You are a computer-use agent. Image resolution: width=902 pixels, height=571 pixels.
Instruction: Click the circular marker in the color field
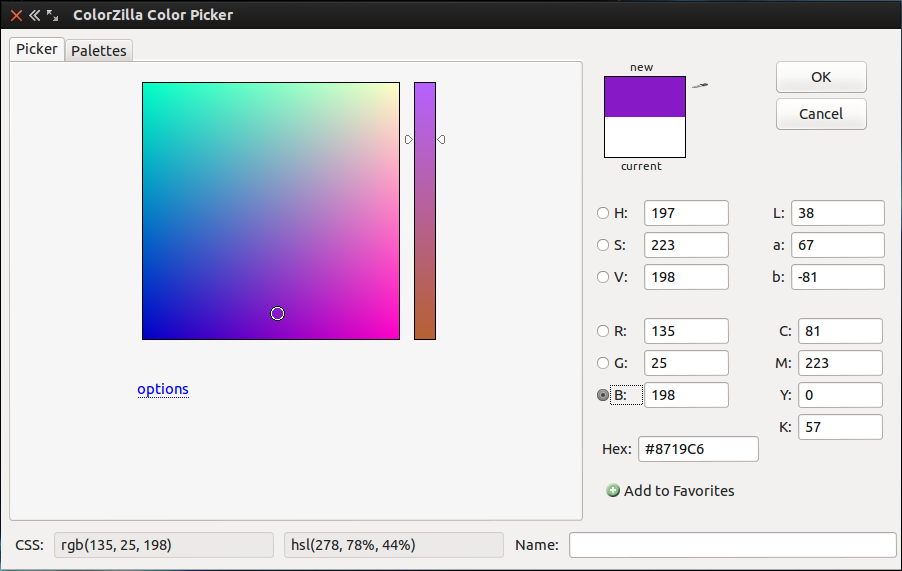coord(277,313)
